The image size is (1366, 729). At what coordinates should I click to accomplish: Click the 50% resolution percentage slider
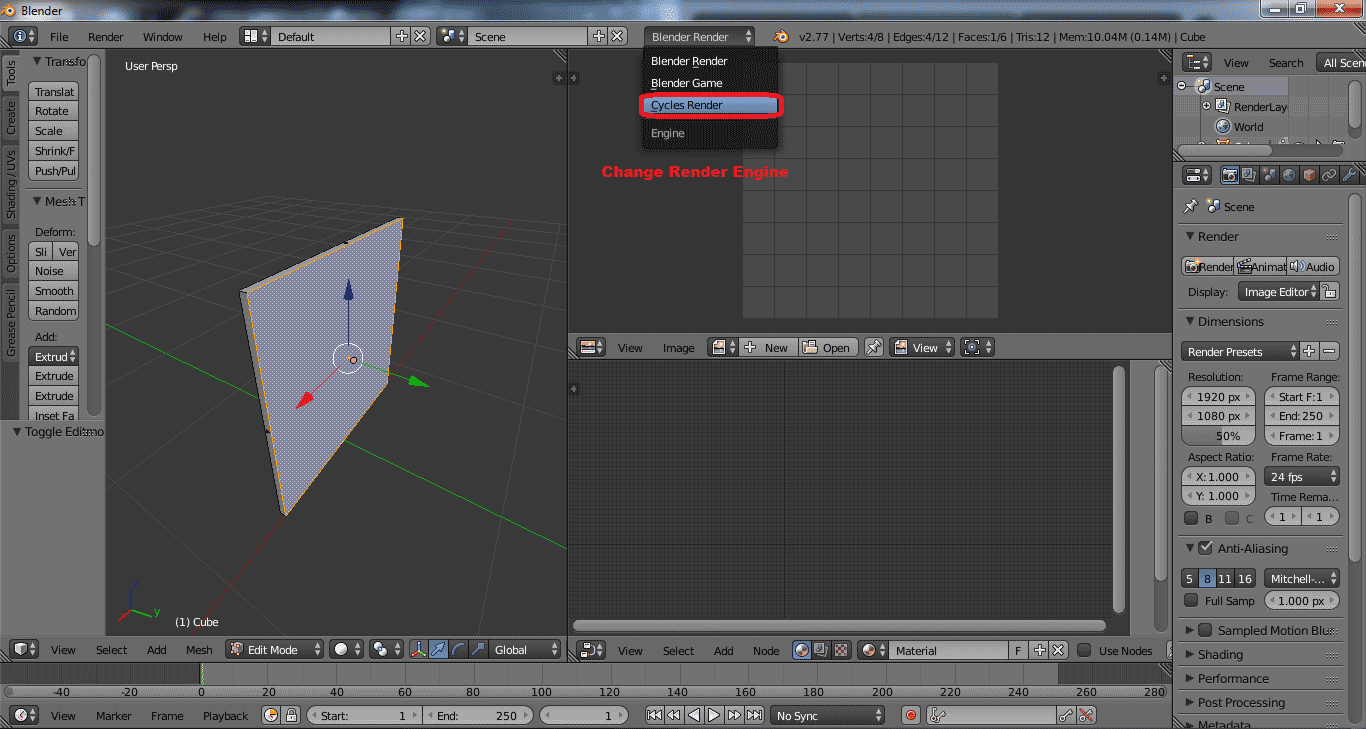coord(1217,436)
